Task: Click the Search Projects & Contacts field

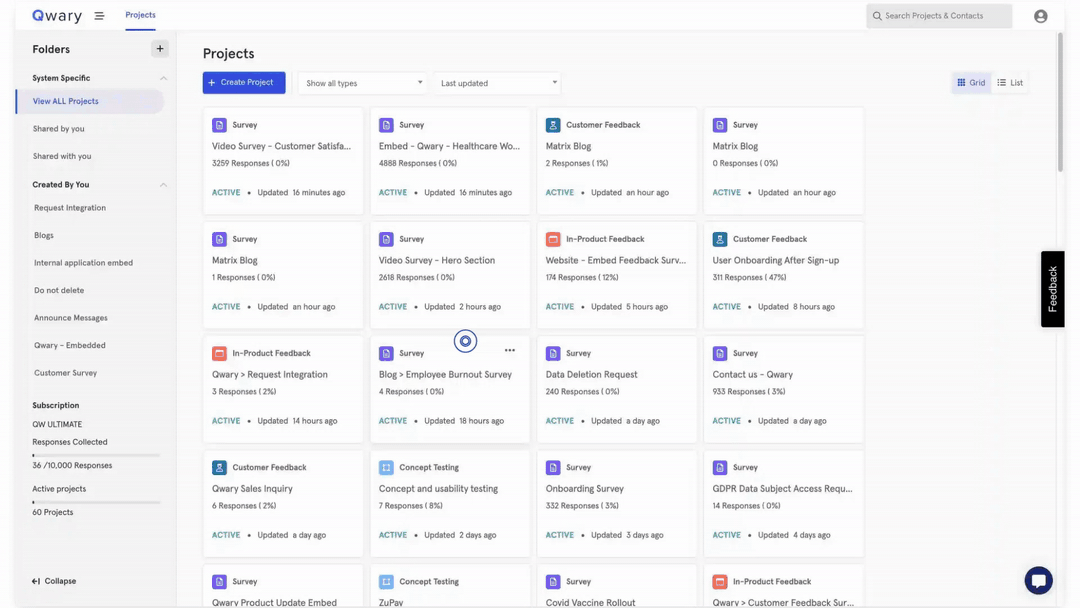Action: point(939,16)
